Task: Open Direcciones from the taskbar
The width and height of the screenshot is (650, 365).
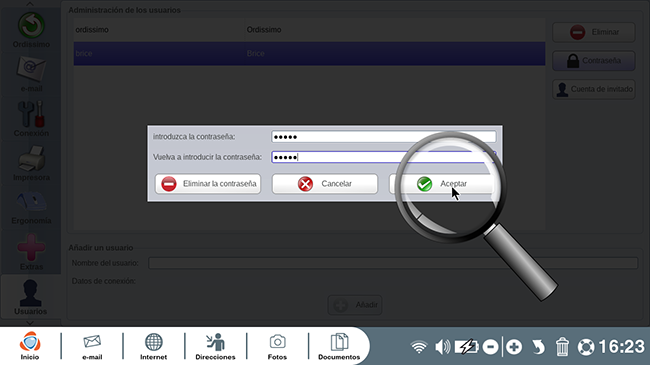Action: (215, 346)
